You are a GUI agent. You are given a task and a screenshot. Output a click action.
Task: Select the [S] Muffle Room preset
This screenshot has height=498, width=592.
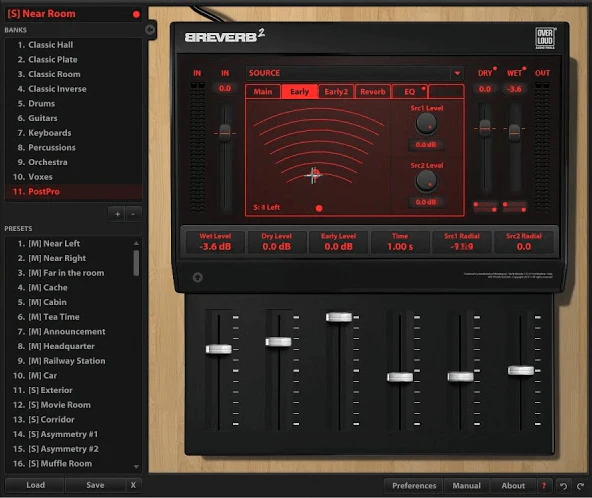coord(69,464)
